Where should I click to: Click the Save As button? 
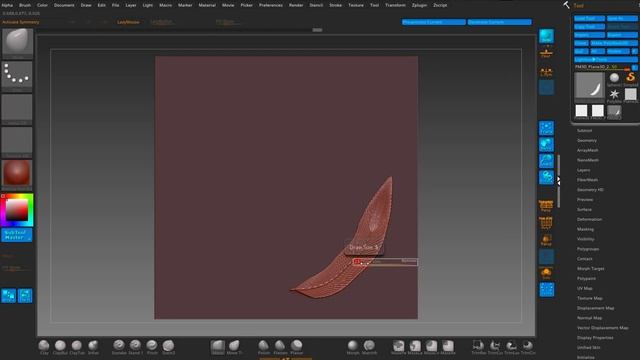[x=622, y=18]
